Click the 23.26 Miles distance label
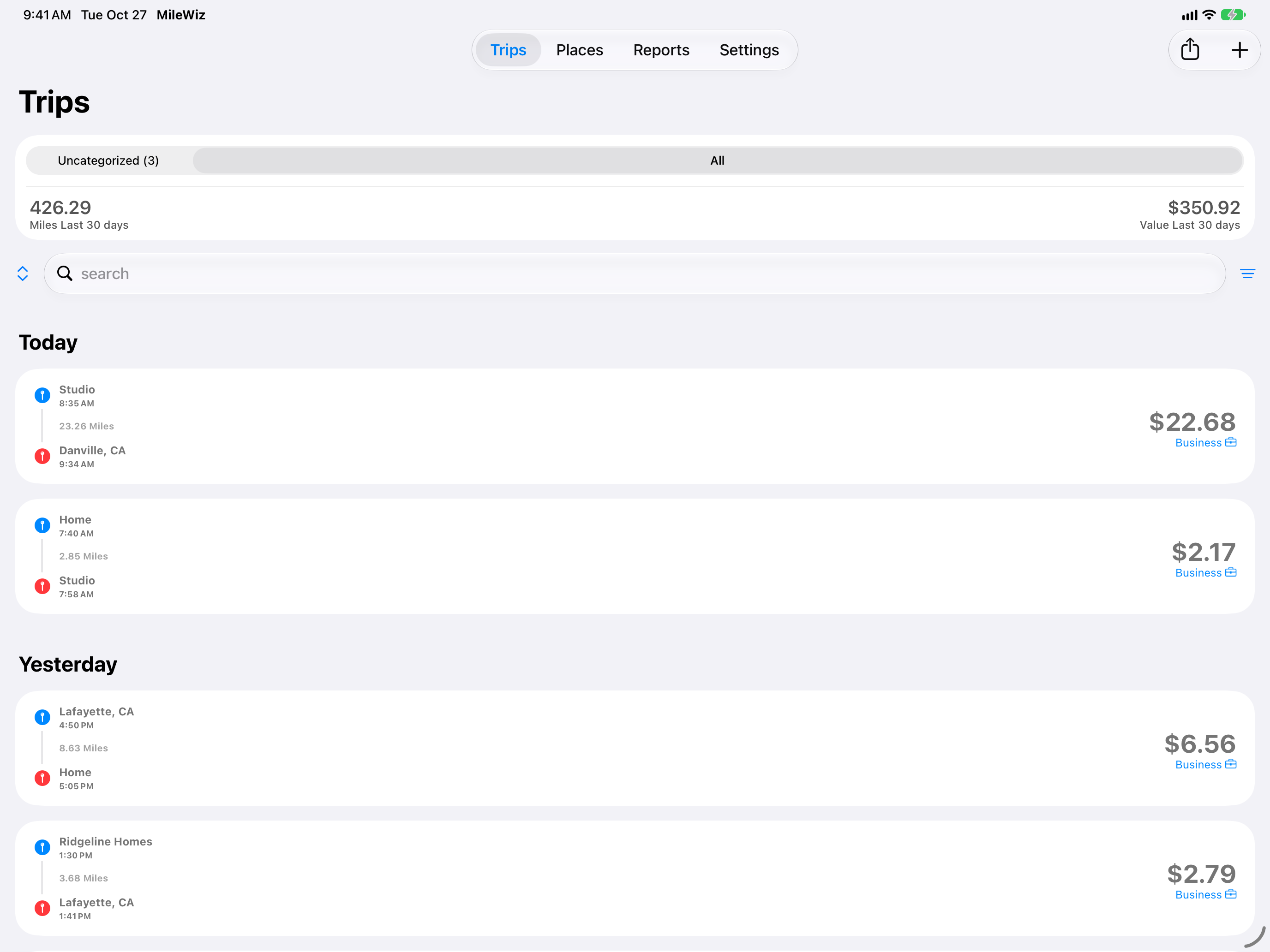 click(x=87, y=426)
